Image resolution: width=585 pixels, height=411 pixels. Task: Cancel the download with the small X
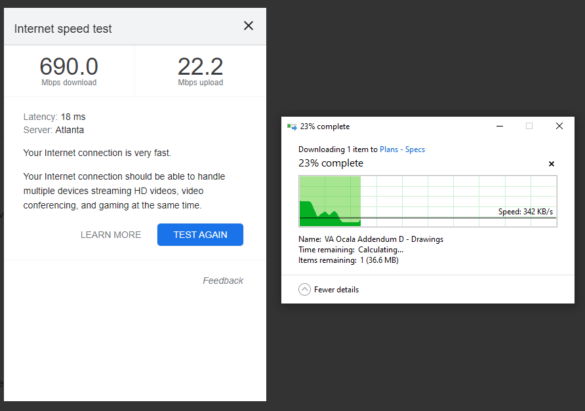[551, 164]
